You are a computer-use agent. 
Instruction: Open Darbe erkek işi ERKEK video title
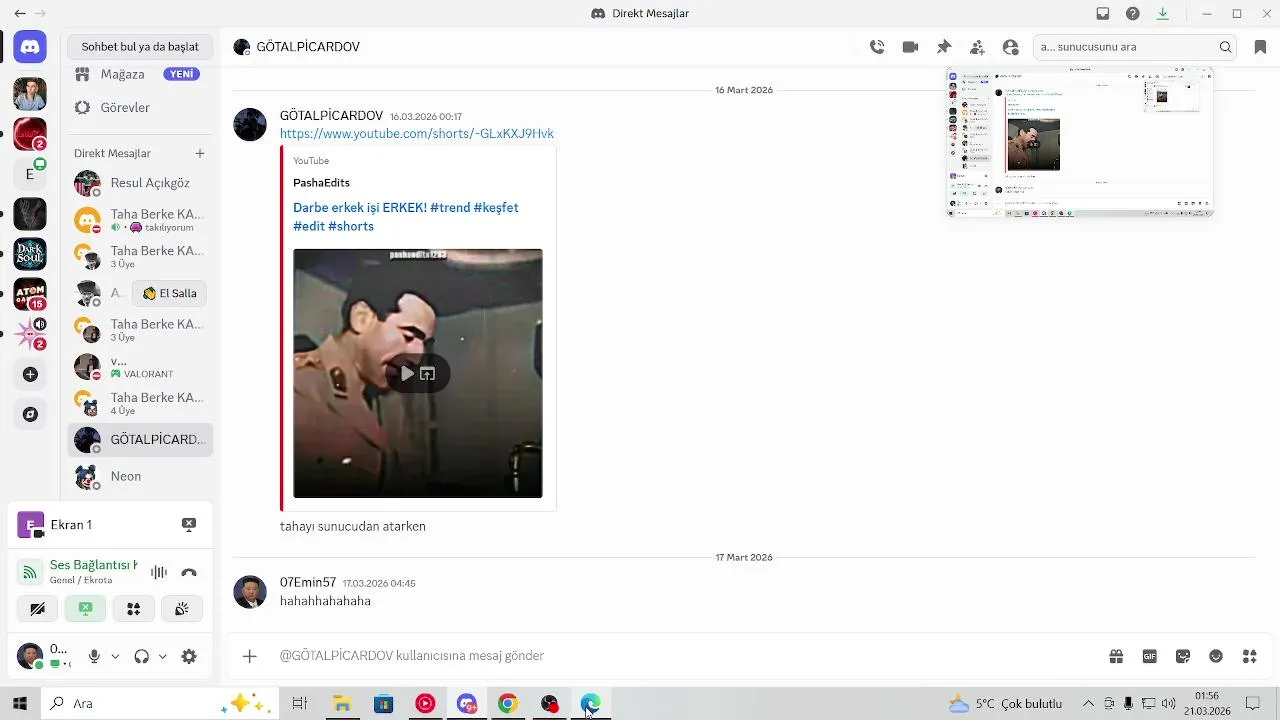click(x=406, y=217)
